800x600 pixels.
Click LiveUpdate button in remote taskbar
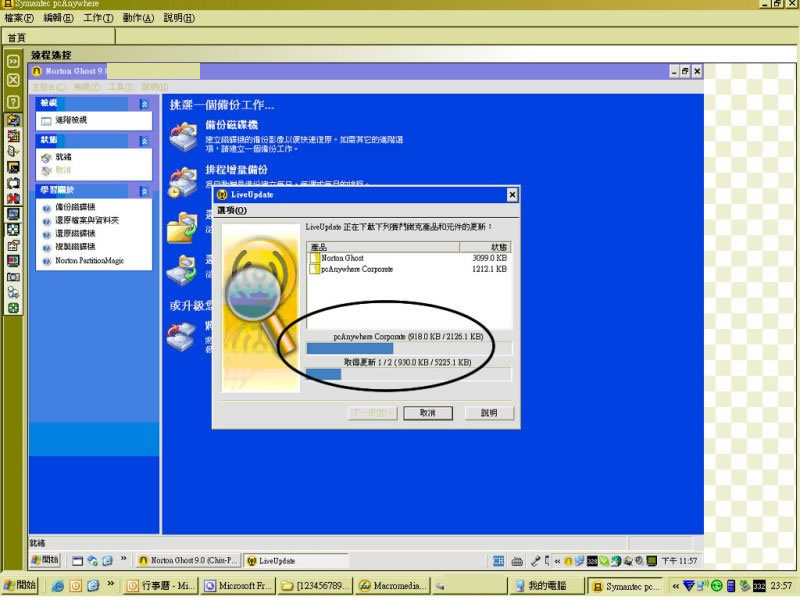(x=296, y=560)
